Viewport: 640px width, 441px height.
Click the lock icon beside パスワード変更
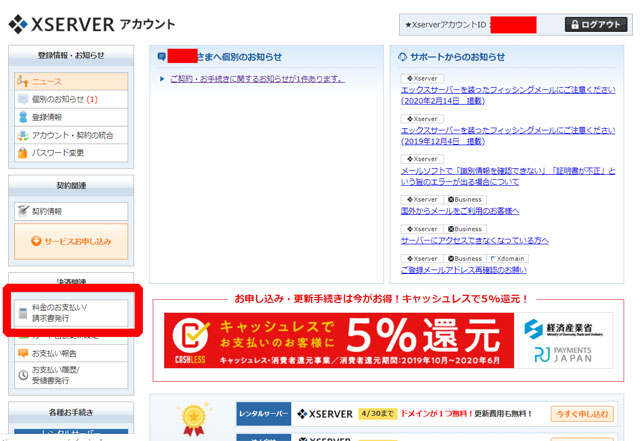(x=24, y=153)
